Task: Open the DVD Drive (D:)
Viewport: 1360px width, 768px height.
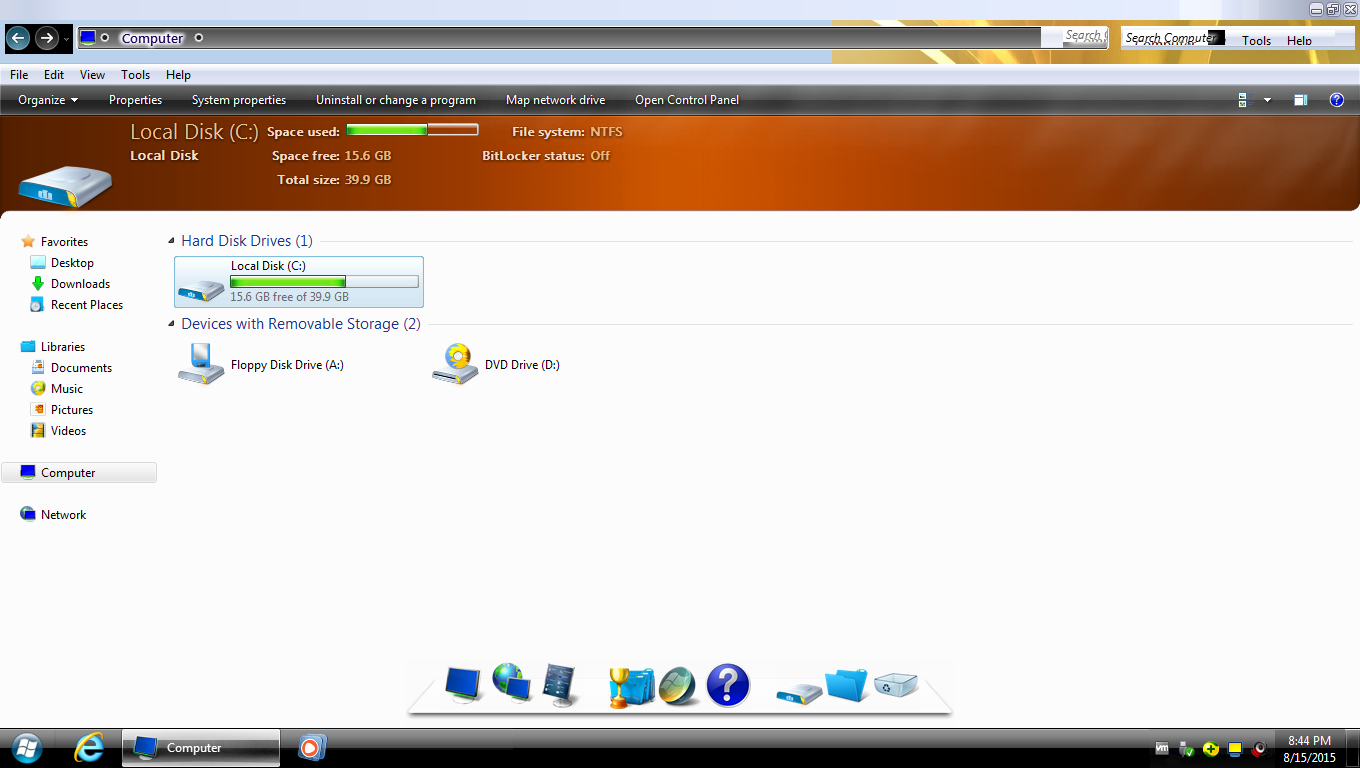Action: (456, 363)
